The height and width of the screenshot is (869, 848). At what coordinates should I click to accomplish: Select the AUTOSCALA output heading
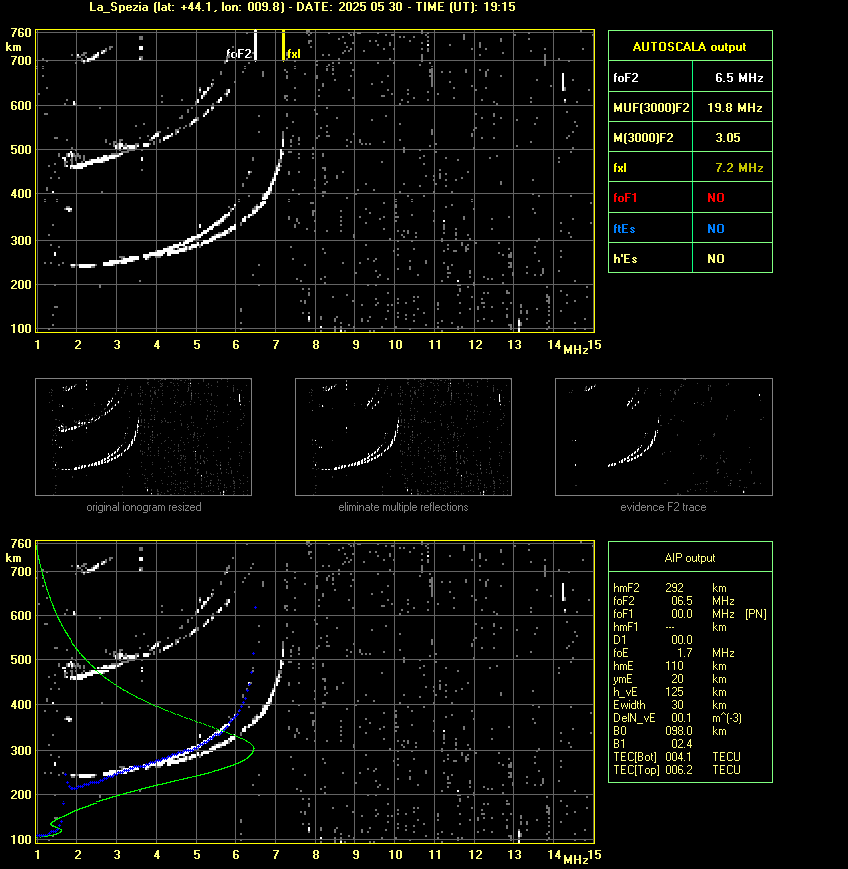689,47
